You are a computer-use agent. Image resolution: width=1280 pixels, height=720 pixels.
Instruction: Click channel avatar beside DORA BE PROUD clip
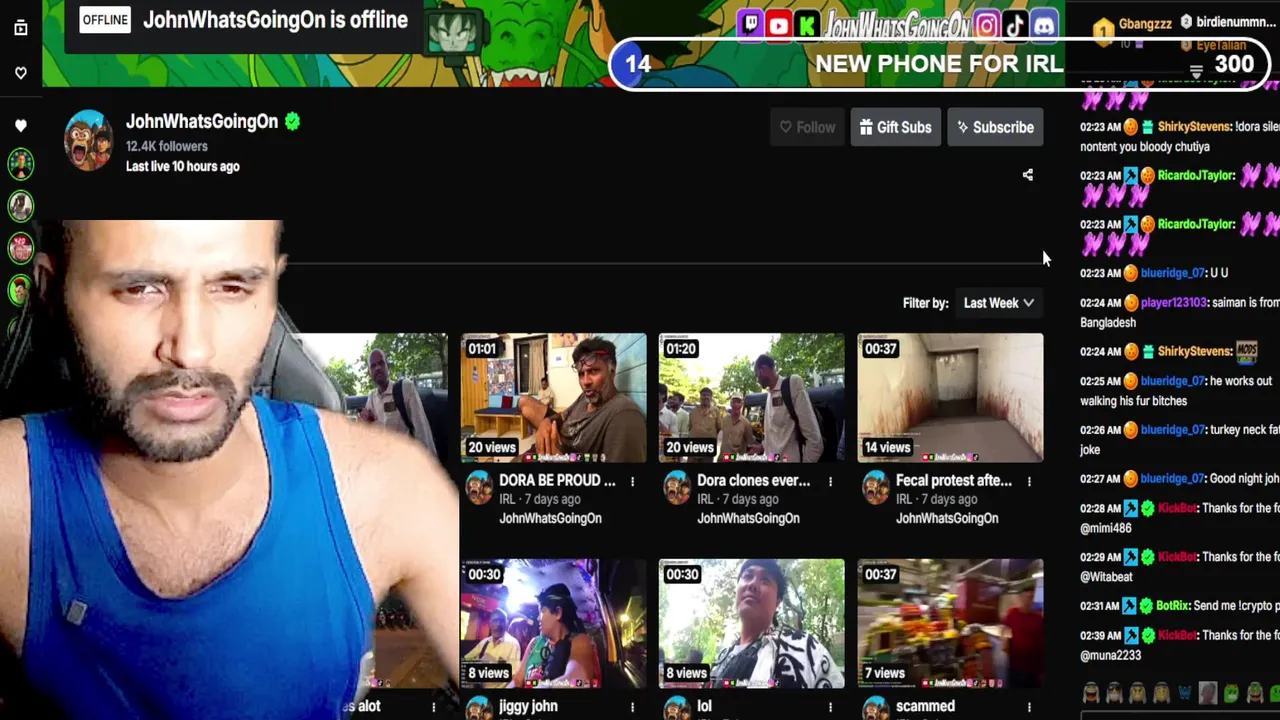point(479,487)
